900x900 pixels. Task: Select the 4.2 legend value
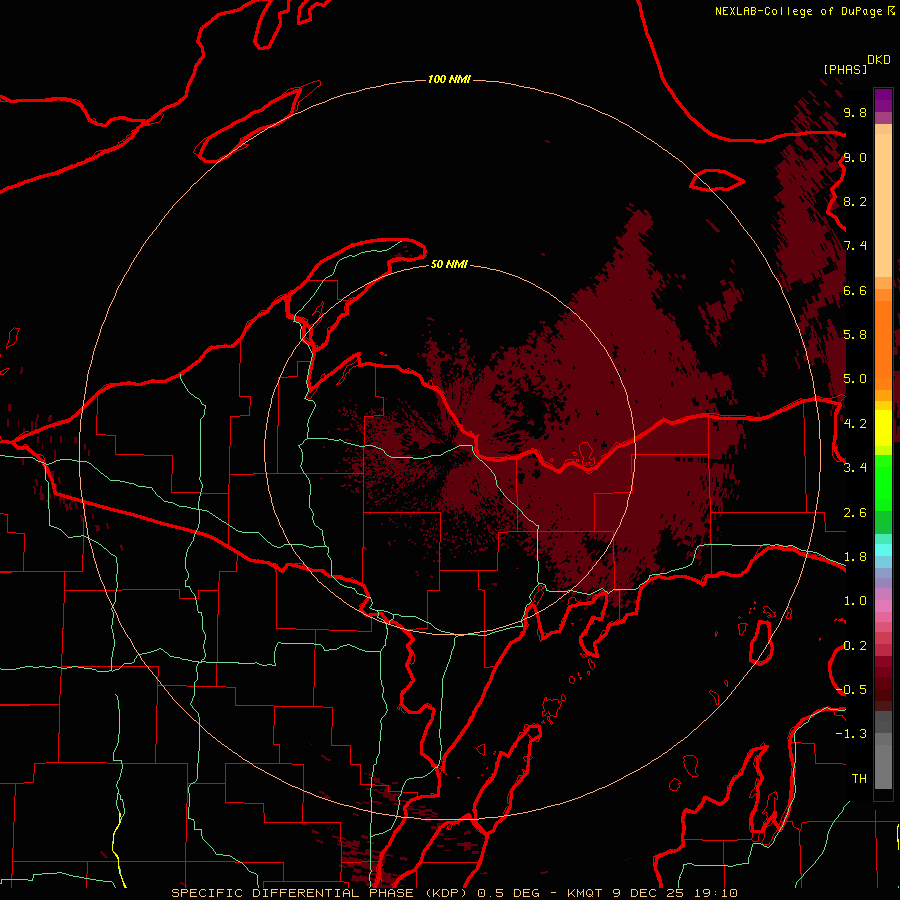tap(855, 424)
